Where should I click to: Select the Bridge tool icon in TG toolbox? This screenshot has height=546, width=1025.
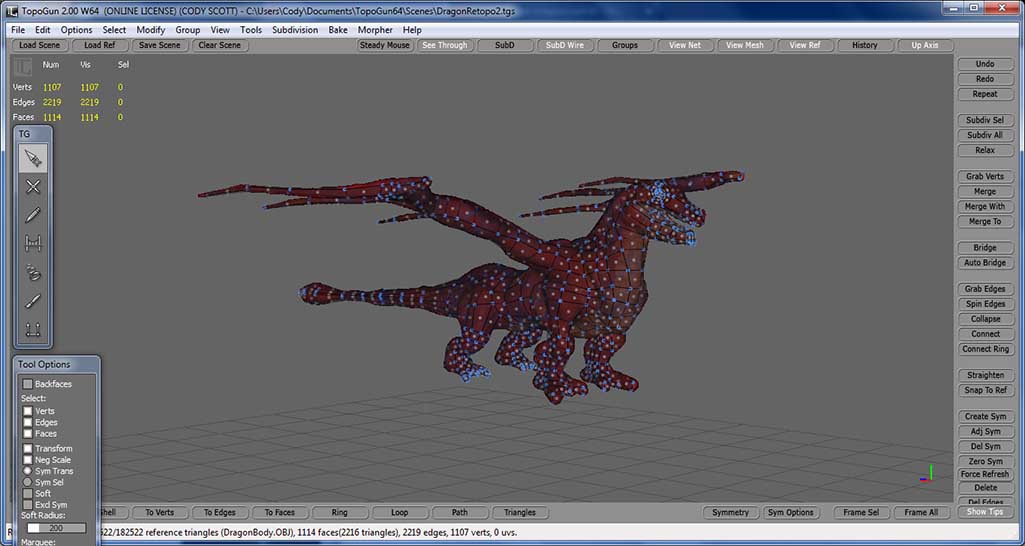[x=33, y=243]
